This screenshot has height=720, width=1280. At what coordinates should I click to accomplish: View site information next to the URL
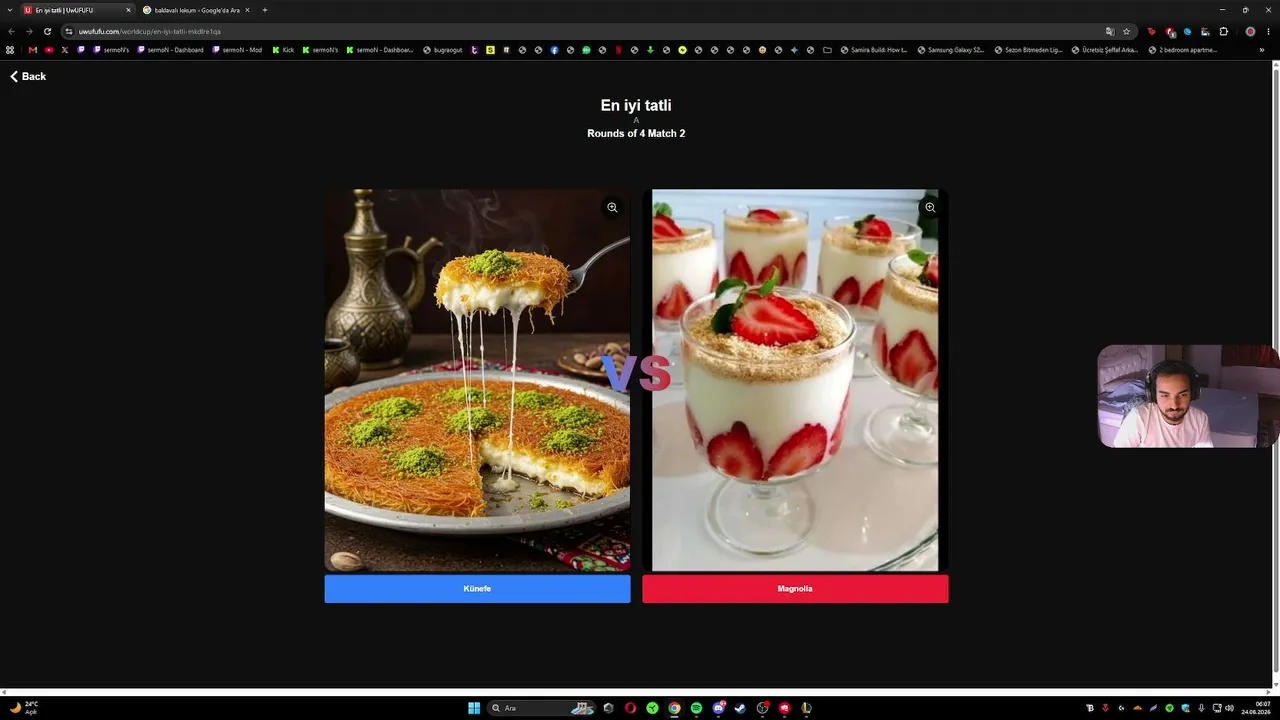(69, 31)
